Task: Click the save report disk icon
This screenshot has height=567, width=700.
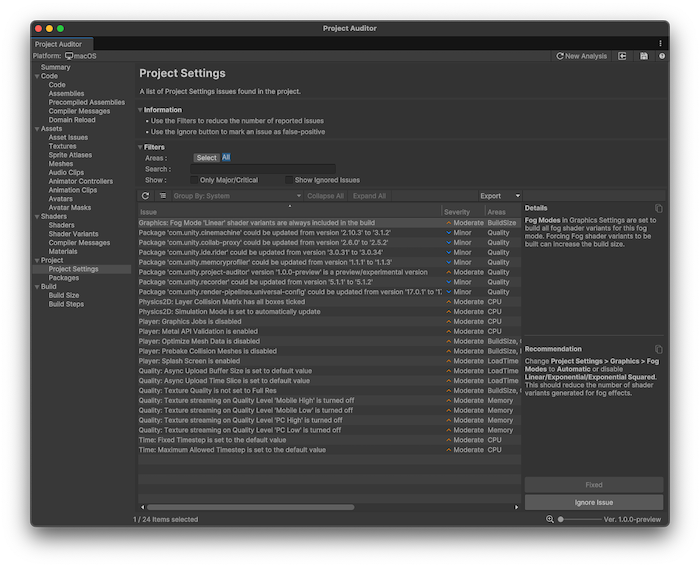Action: [x=642, y=56]
